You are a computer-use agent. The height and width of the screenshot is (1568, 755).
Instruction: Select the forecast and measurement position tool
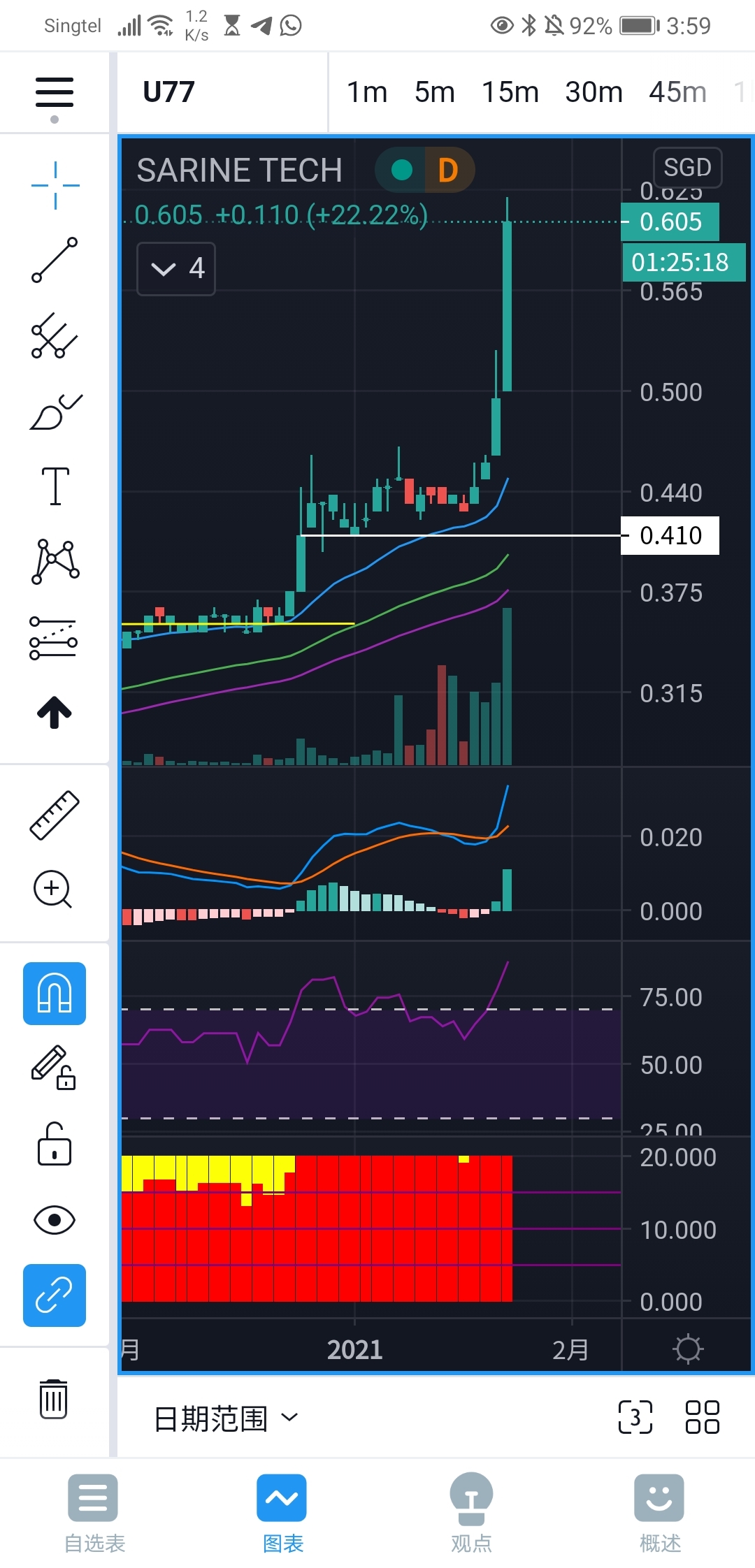54,637
